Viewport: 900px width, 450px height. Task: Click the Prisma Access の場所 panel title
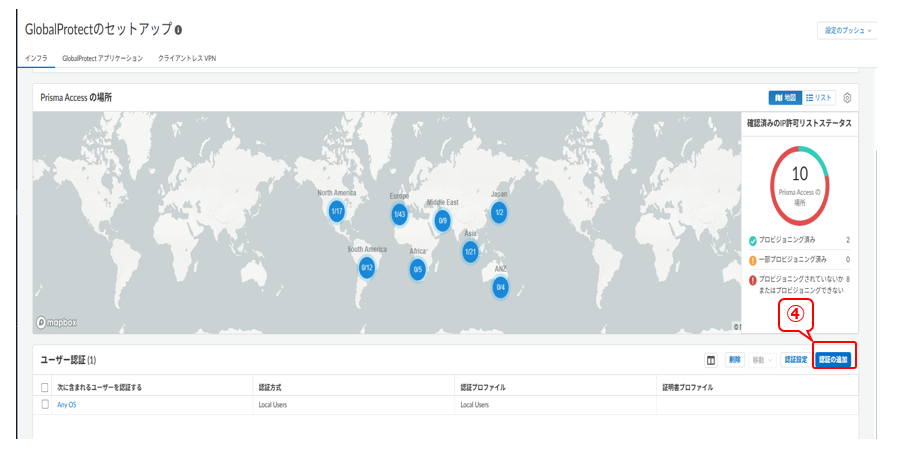(x=76, y=98)
